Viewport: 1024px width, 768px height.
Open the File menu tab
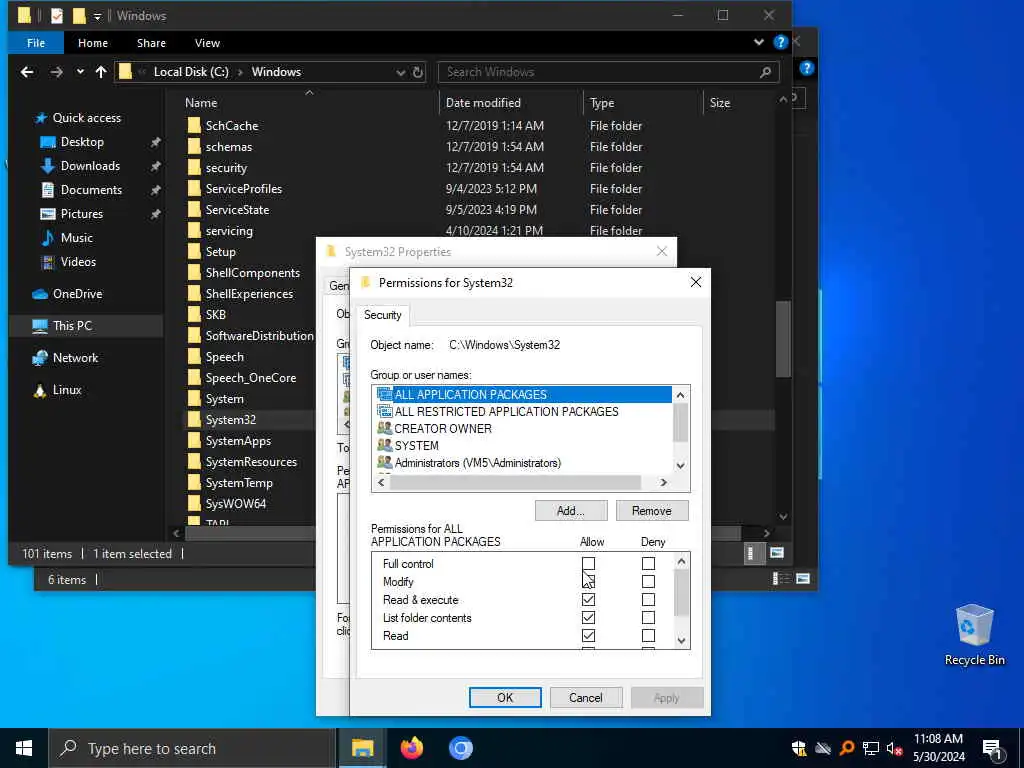(x=36, y=43)
